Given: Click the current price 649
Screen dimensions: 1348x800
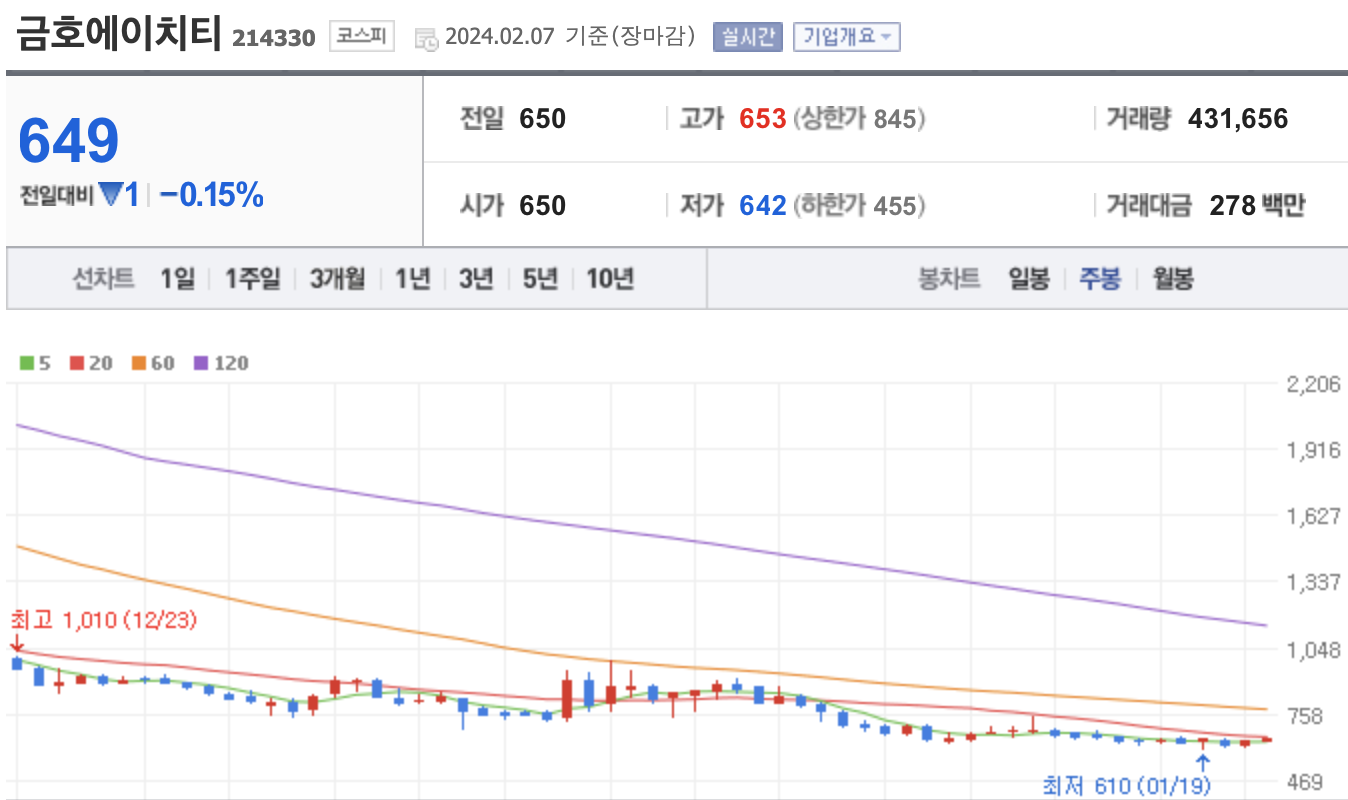Looking at the screenshot, I should point(69,140).
